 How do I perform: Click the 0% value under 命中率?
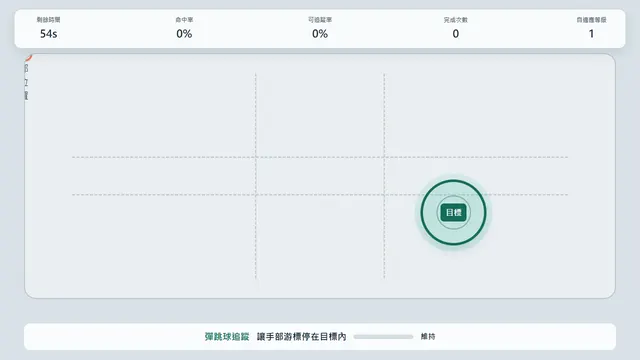coord(184,34)
